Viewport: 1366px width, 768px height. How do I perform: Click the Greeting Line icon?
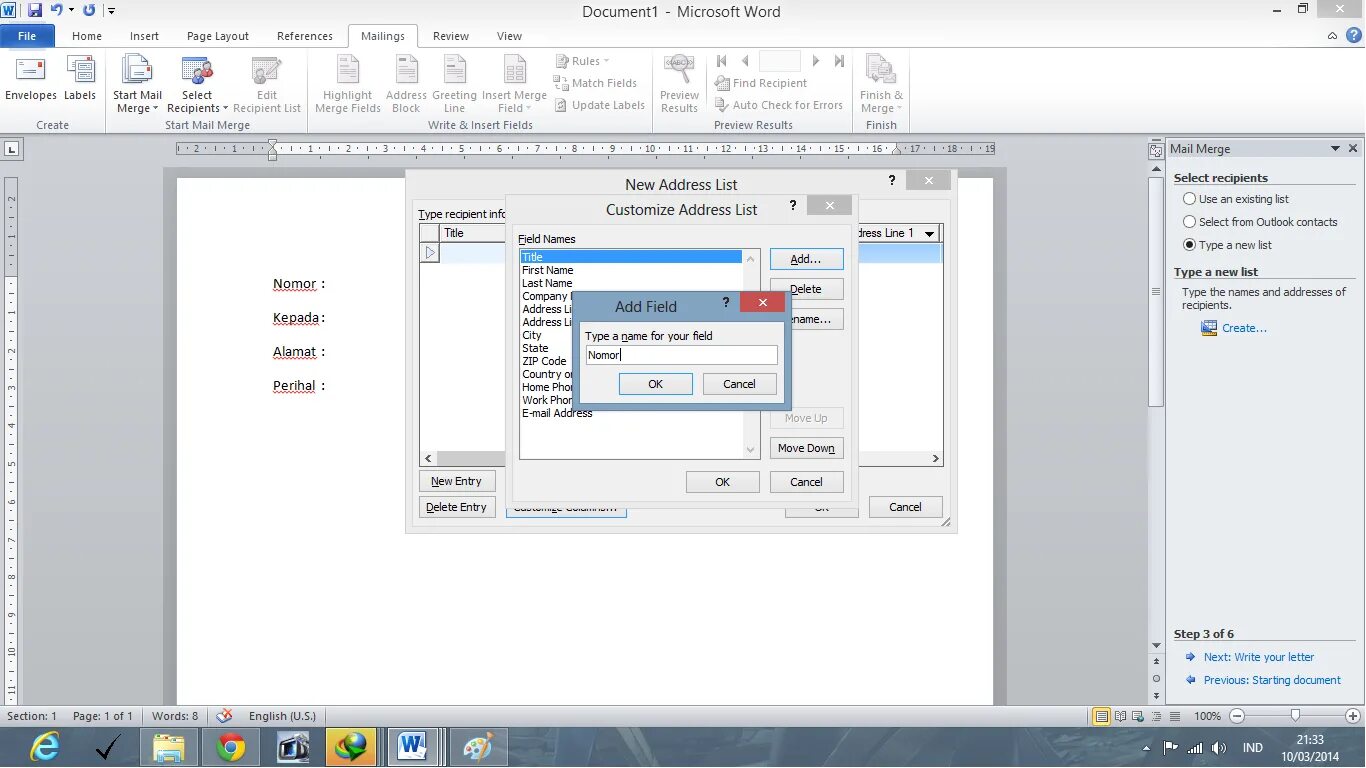pos(454,84)
